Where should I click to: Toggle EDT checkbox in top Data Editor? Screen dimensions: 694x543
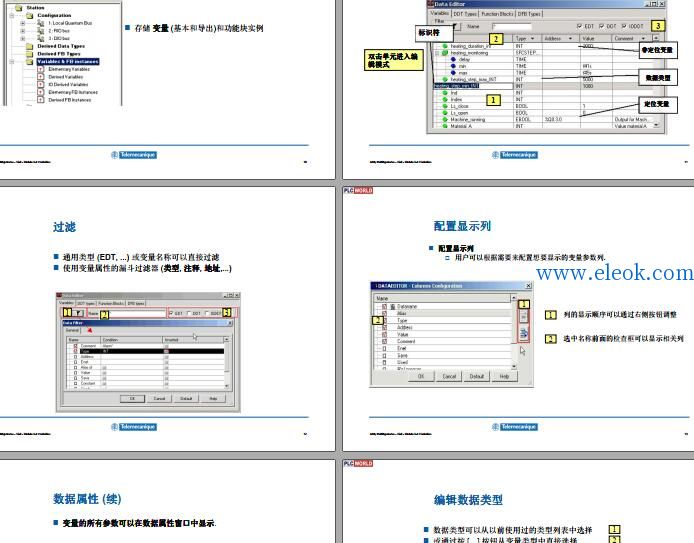pos(579,27)
